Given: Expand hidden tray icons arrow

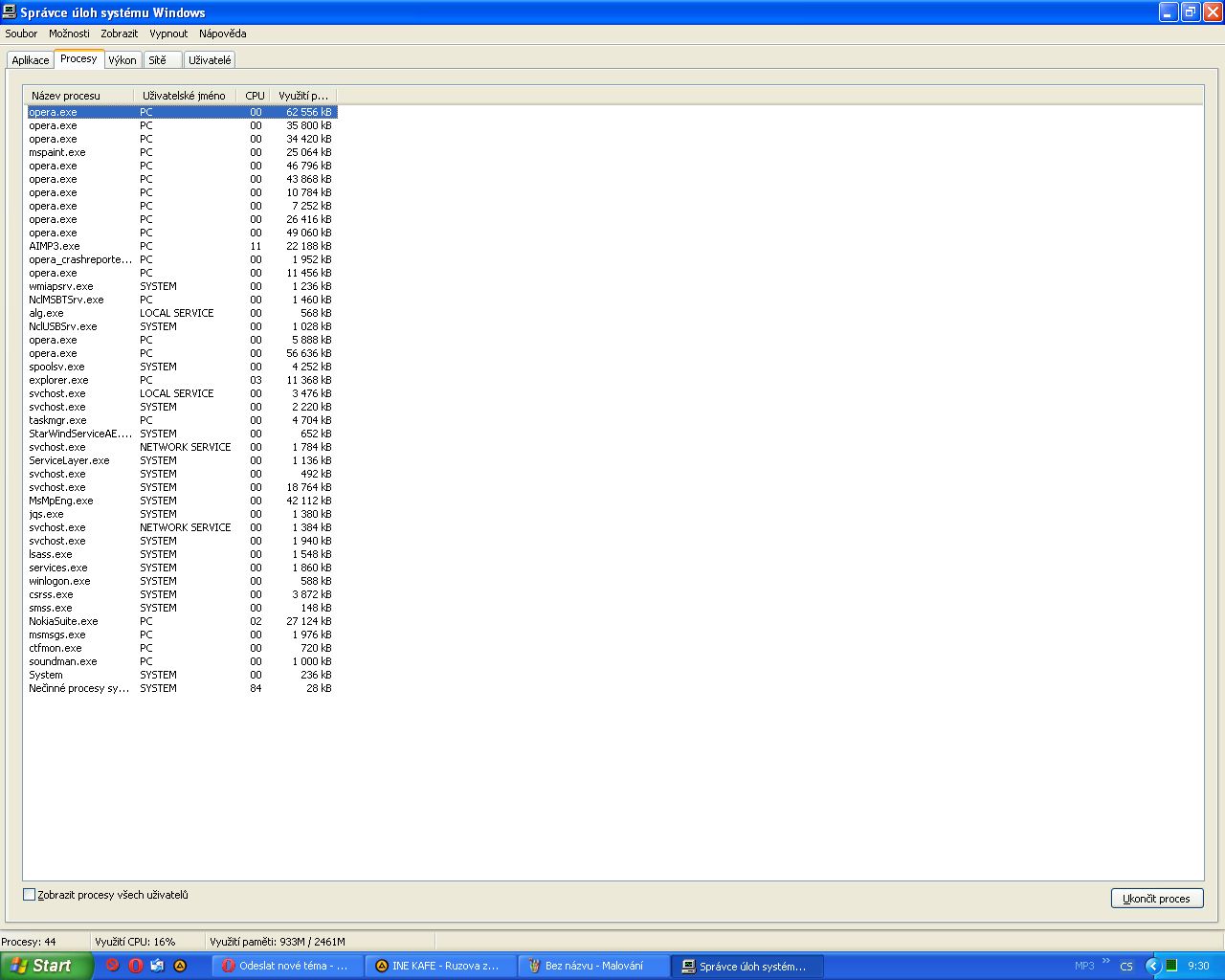Looking at the screenshot, I should tap(1152, 966).
